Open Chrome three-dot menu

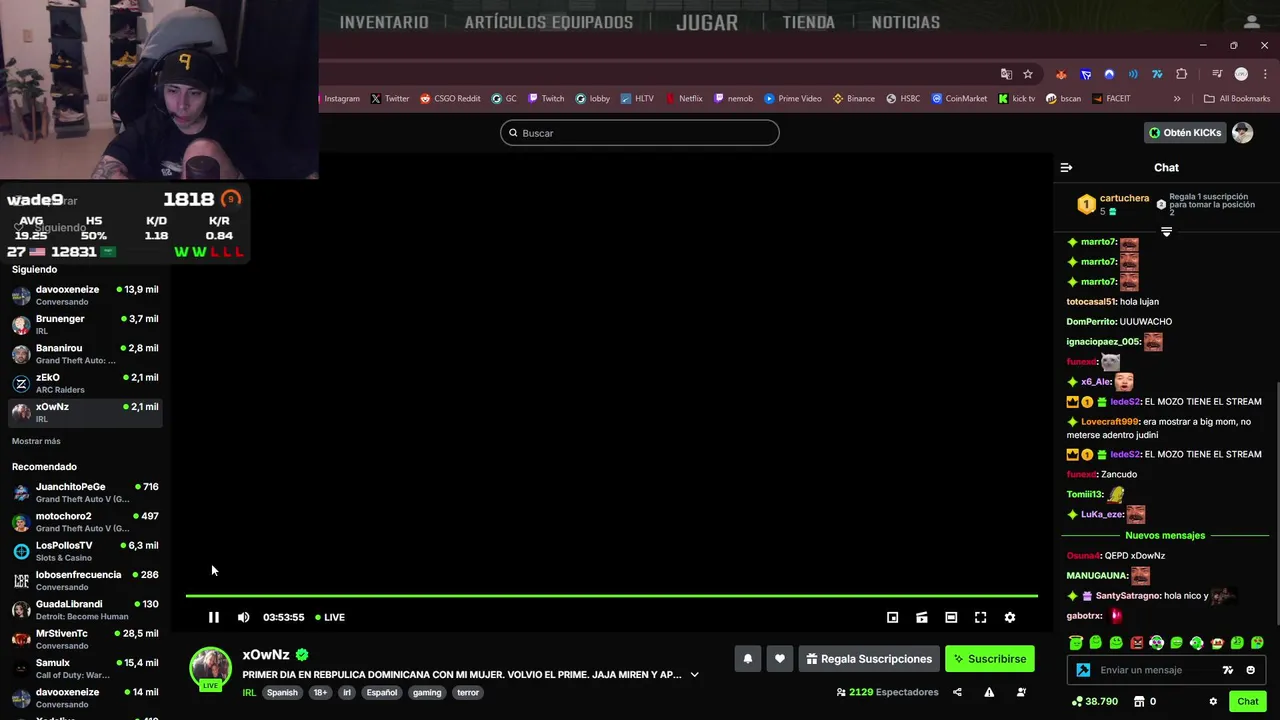coord(1264,74)
